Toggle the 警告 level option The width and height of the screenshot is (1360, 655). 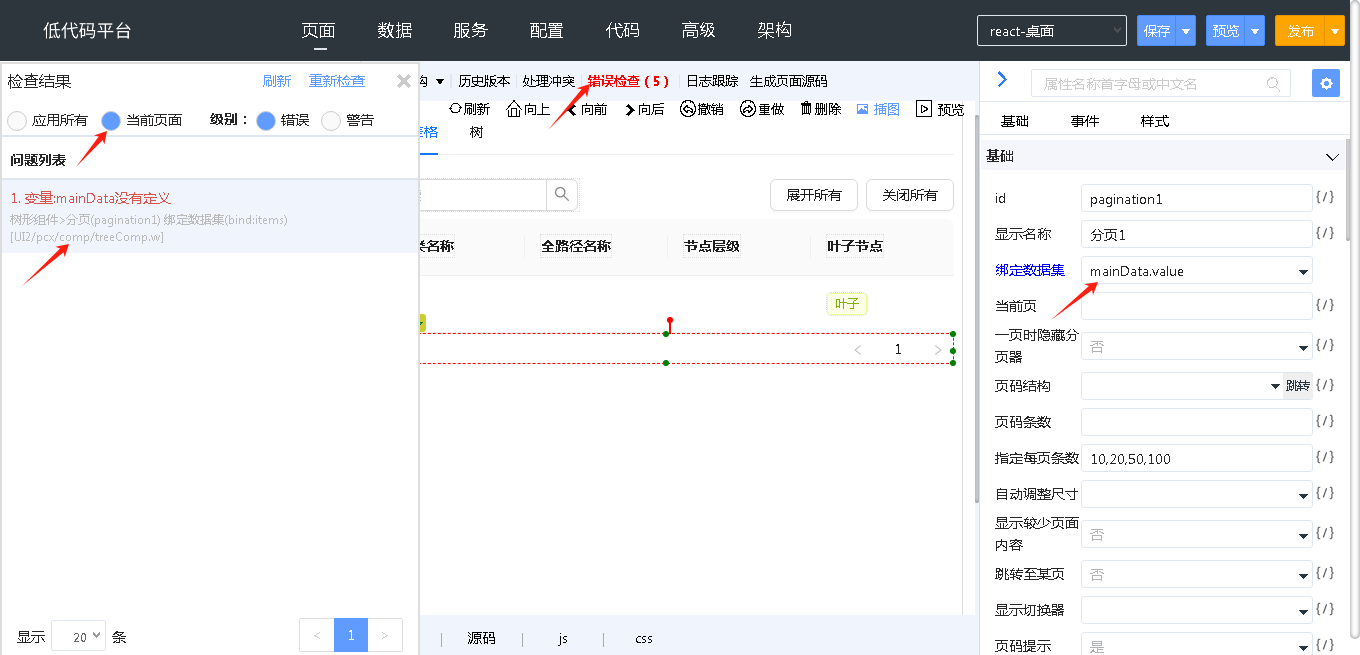point(331,121)
